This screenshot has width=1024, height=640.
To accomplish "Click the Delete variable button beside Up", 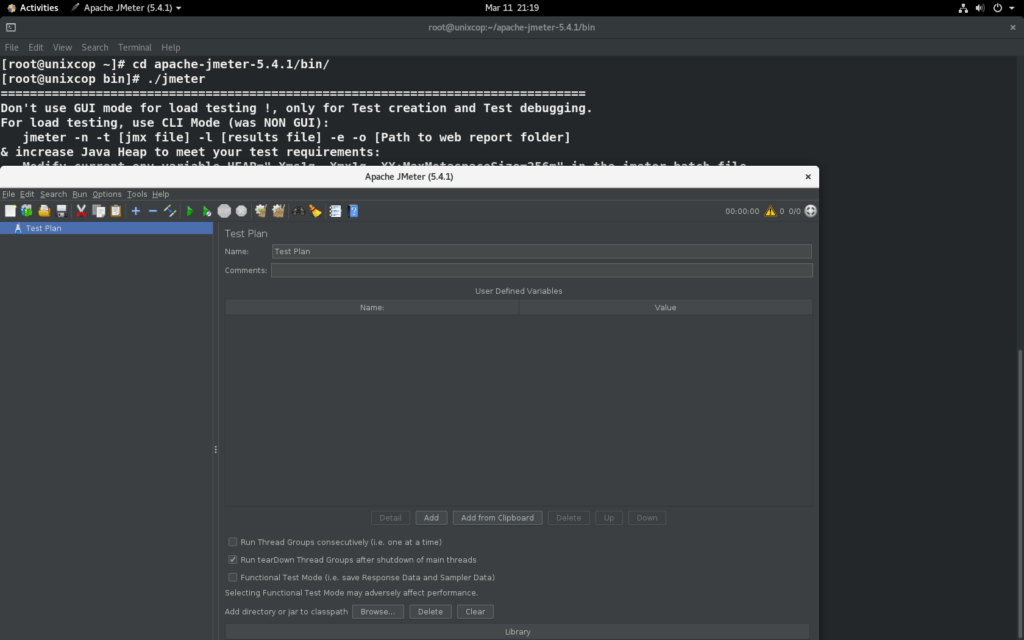I will coord(568,518).
